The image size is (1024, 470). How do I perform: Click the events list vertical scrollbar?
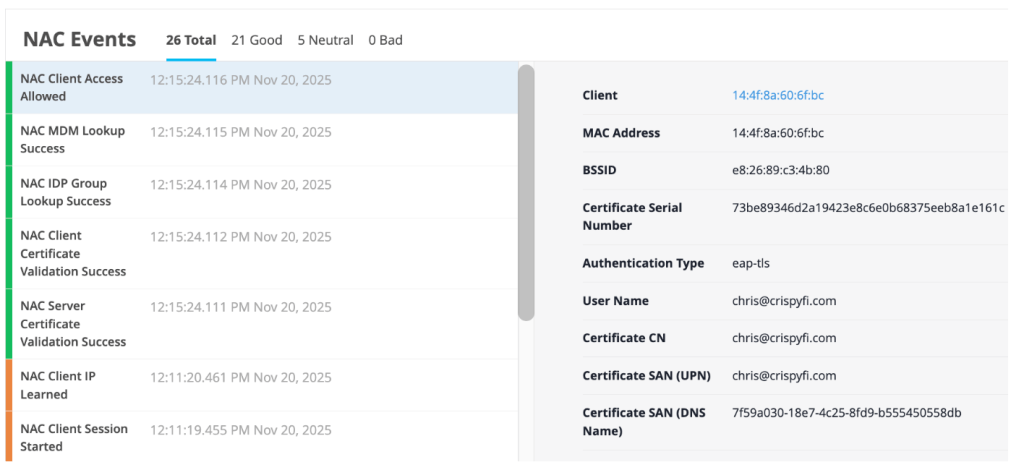click(x=526, y=192)
